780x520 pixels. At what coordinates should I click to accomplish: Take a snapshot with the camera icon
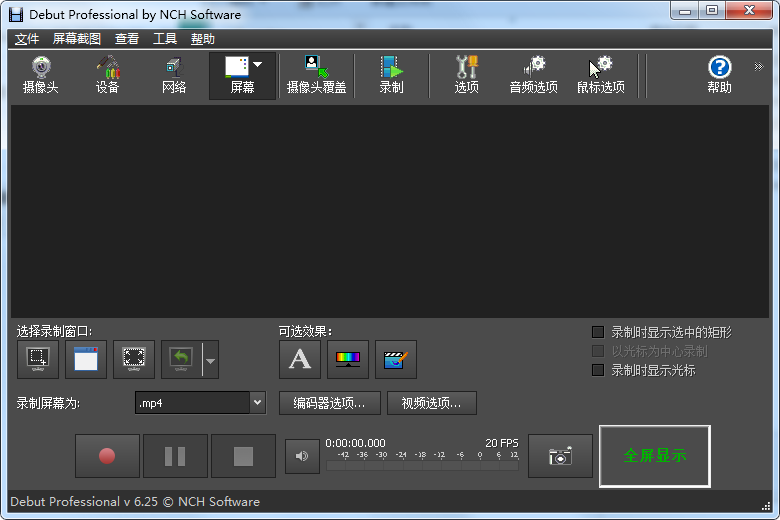click(560, 456)
